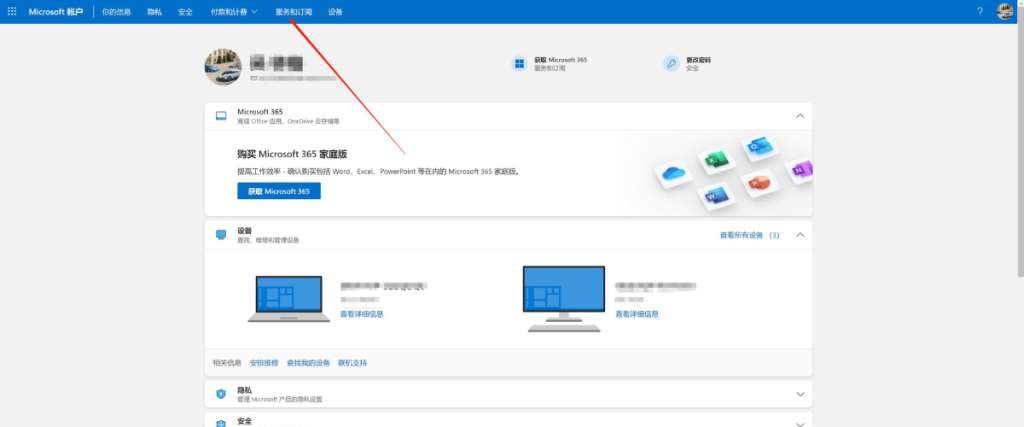This screenshot has height=427, width=1024.
Task: Click the 隐私 shield icon
Action: (x=221, y=394)
